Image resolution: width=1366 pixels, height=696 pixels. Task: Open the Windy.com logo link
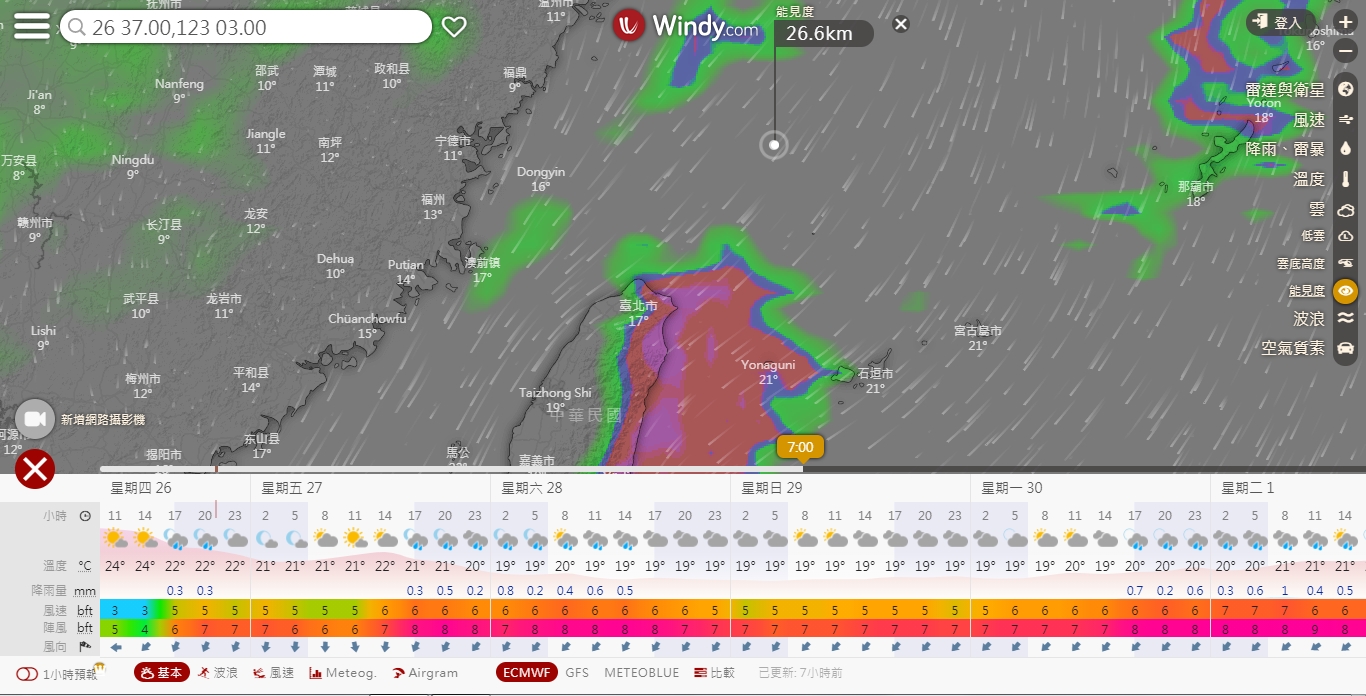686,26
